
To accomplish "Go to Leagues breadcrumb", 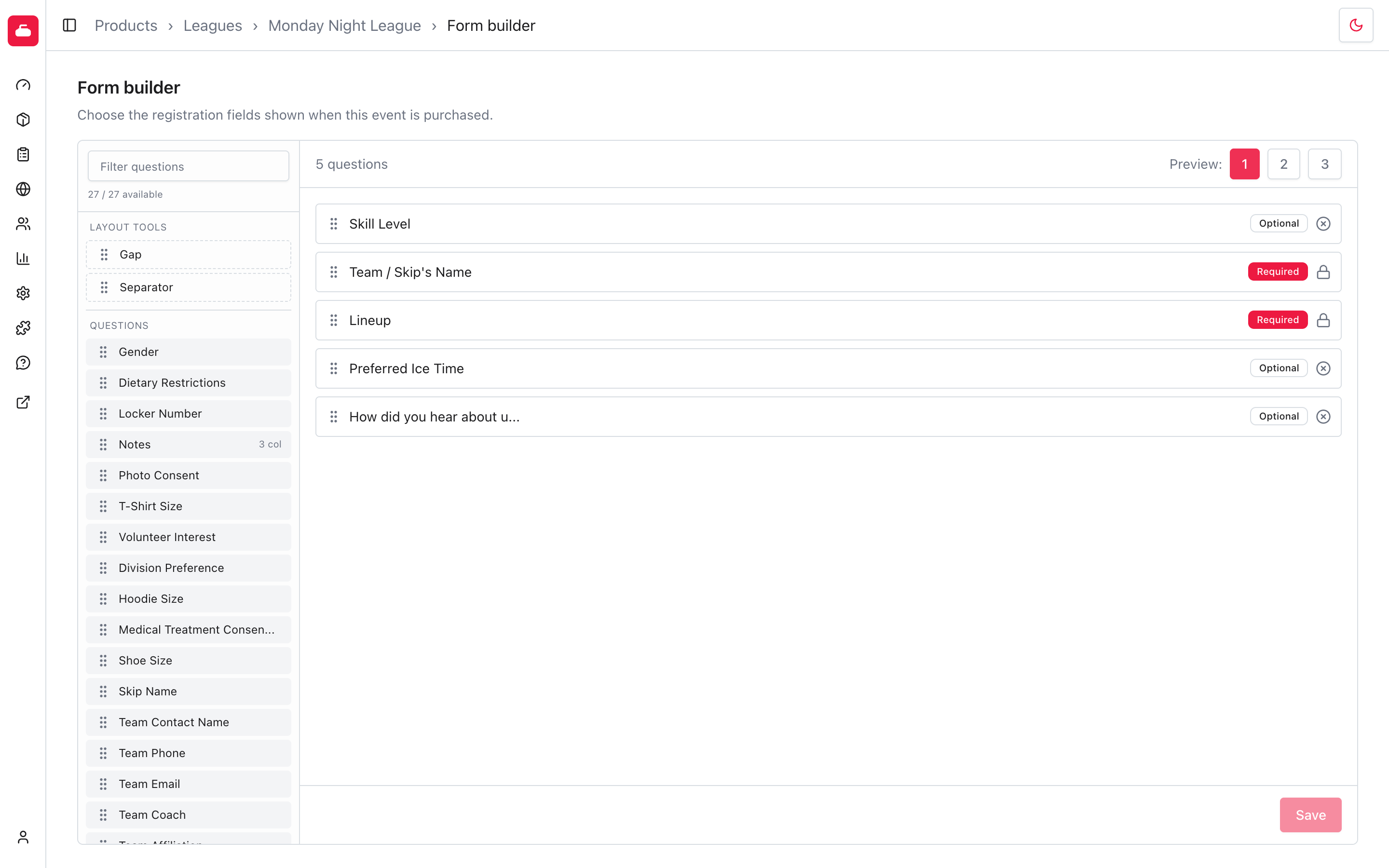I will click(212, 25).
